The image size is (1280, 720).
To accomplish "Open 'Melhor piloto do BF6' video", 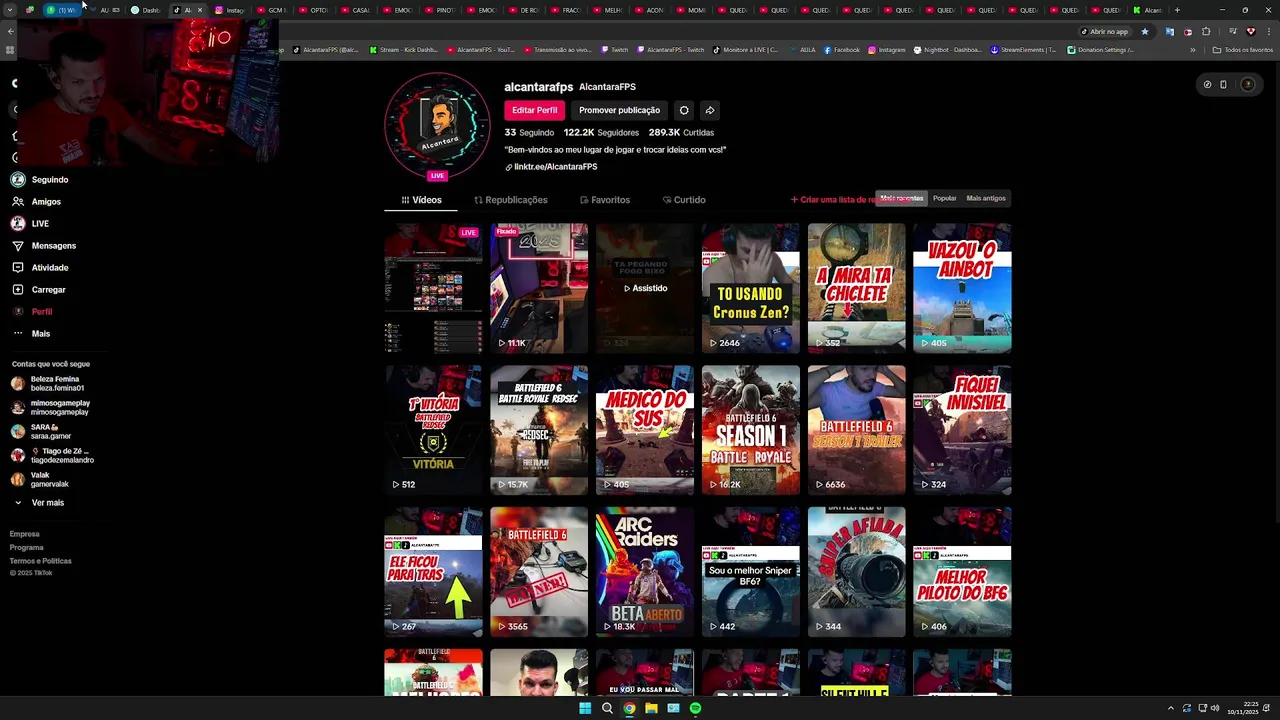I will click(x=962, y=572).
